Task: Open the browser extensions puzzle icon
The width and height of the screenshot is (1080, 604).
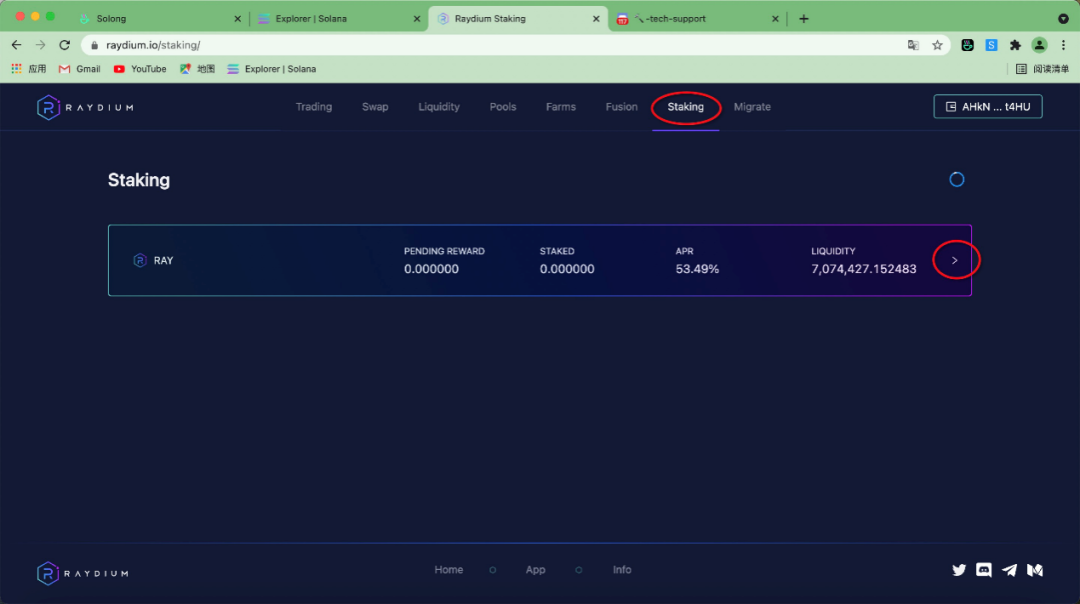Action: [1015, 45]
